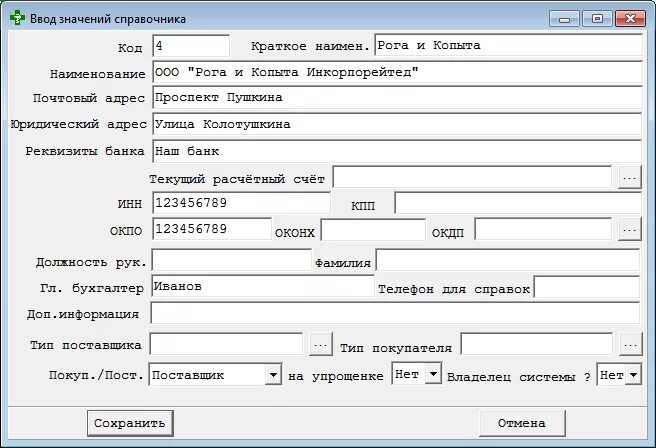This screenshot has width=656, height=448.
Task: Focus the Код field containing 4
Action: [191, 46]
